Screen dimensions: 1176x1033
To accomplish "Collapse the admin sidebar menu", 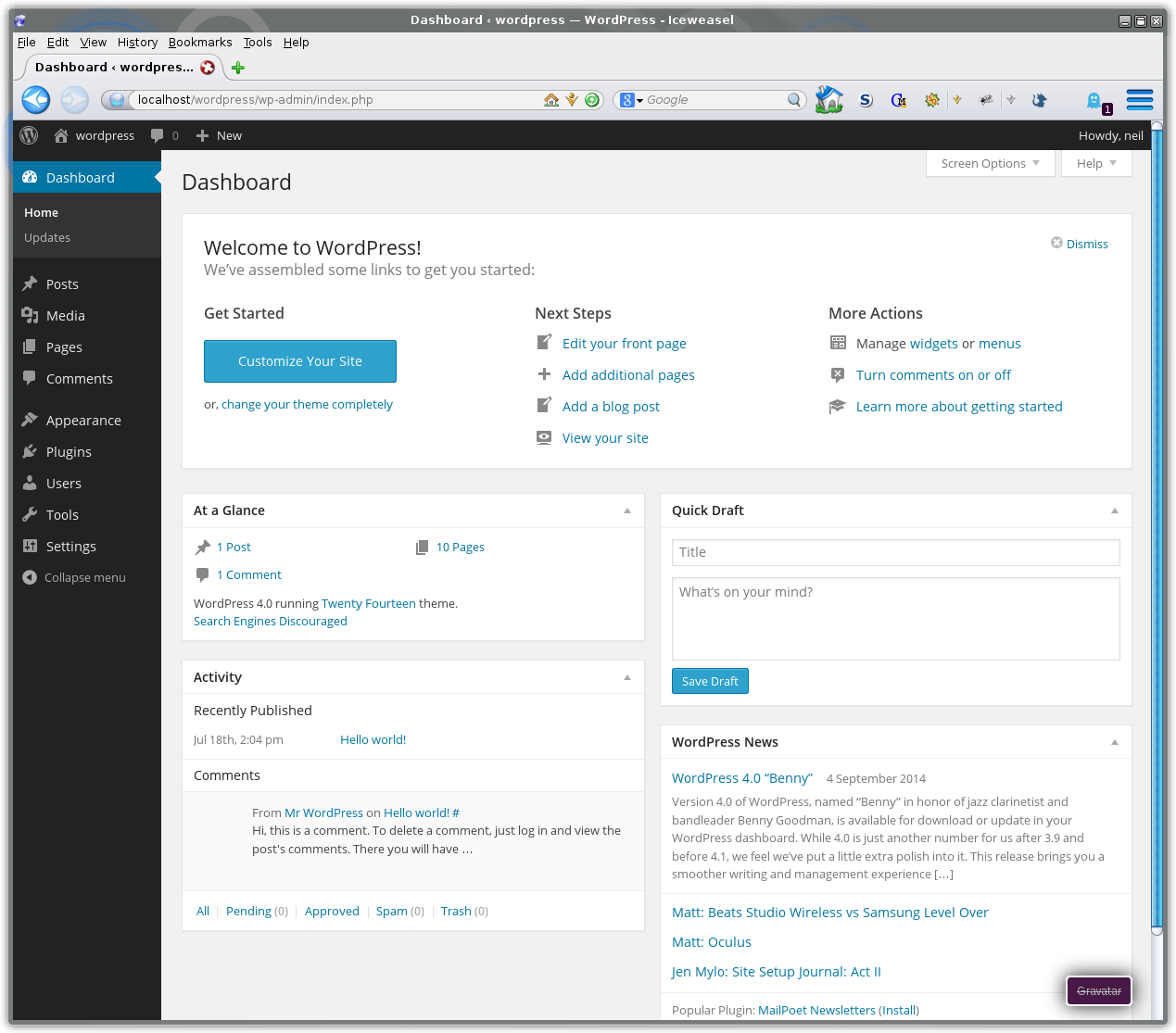I will click(74, 577).
